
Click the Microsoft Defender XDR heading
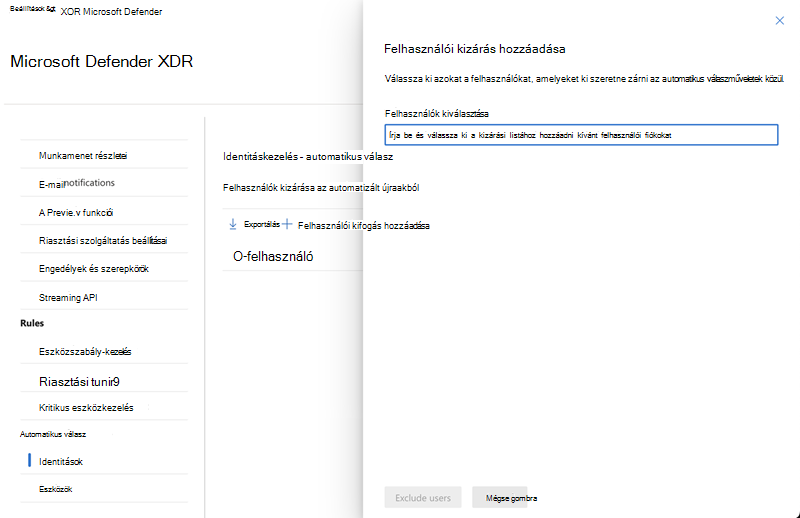click(x=102, y=61)
